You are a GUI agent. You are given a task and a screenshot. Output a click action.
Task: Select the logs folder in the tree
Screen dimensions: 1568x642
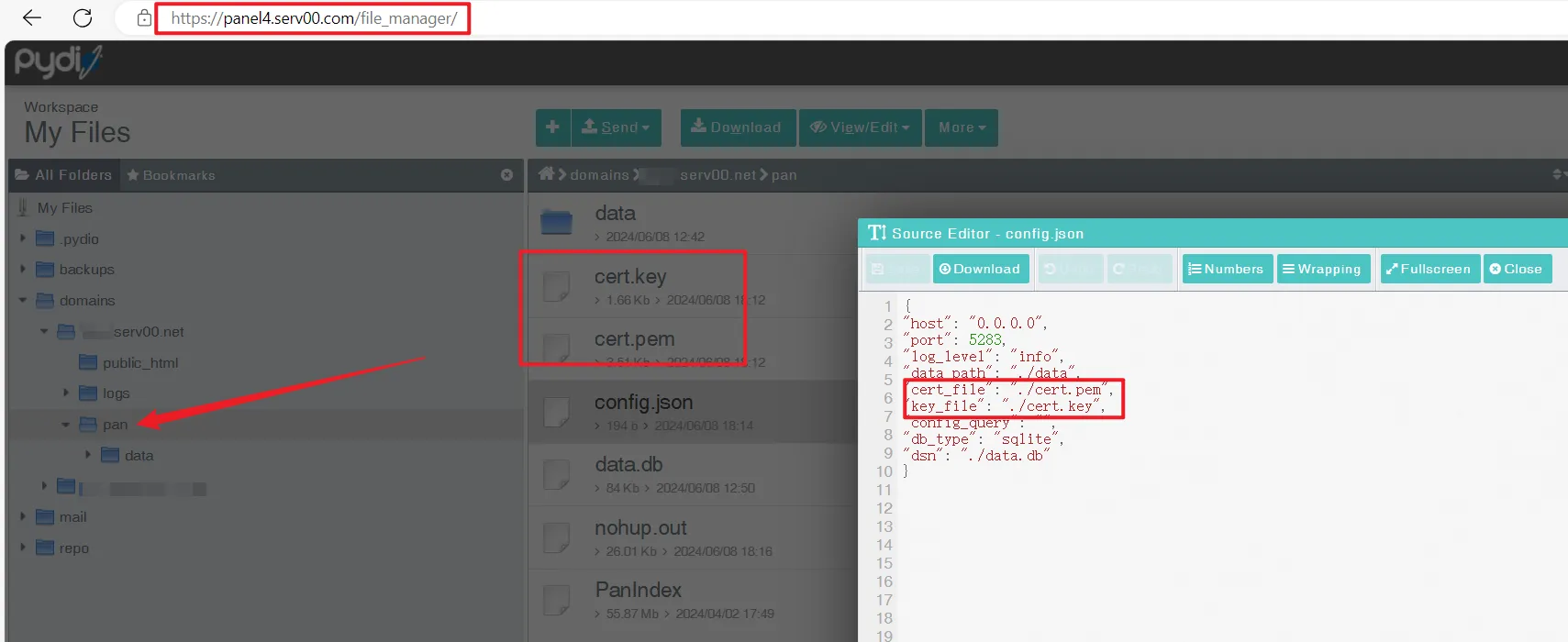pyautogui.click(x=116, y=393)
